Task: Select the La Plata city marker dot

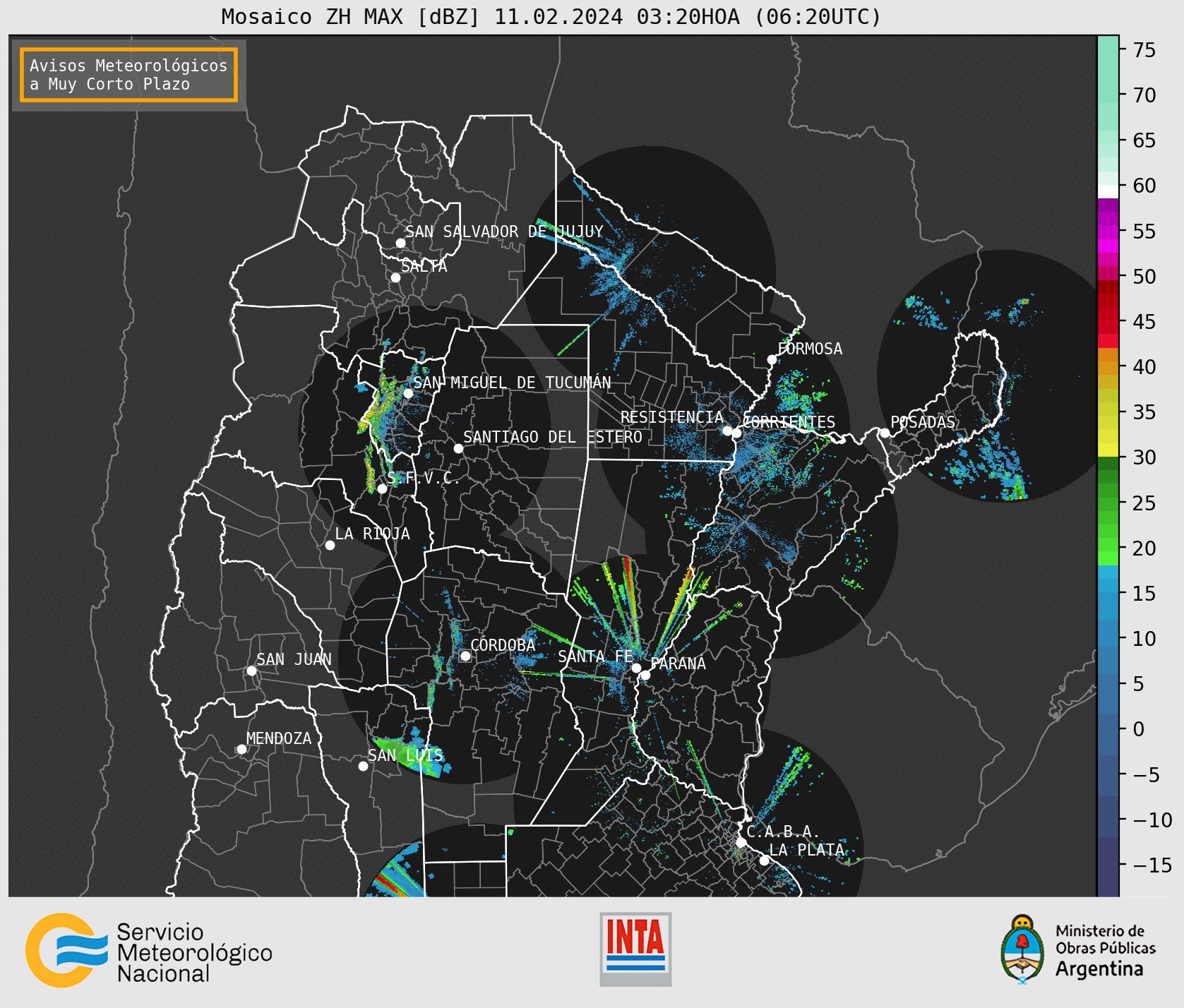Action: (764, 860)
